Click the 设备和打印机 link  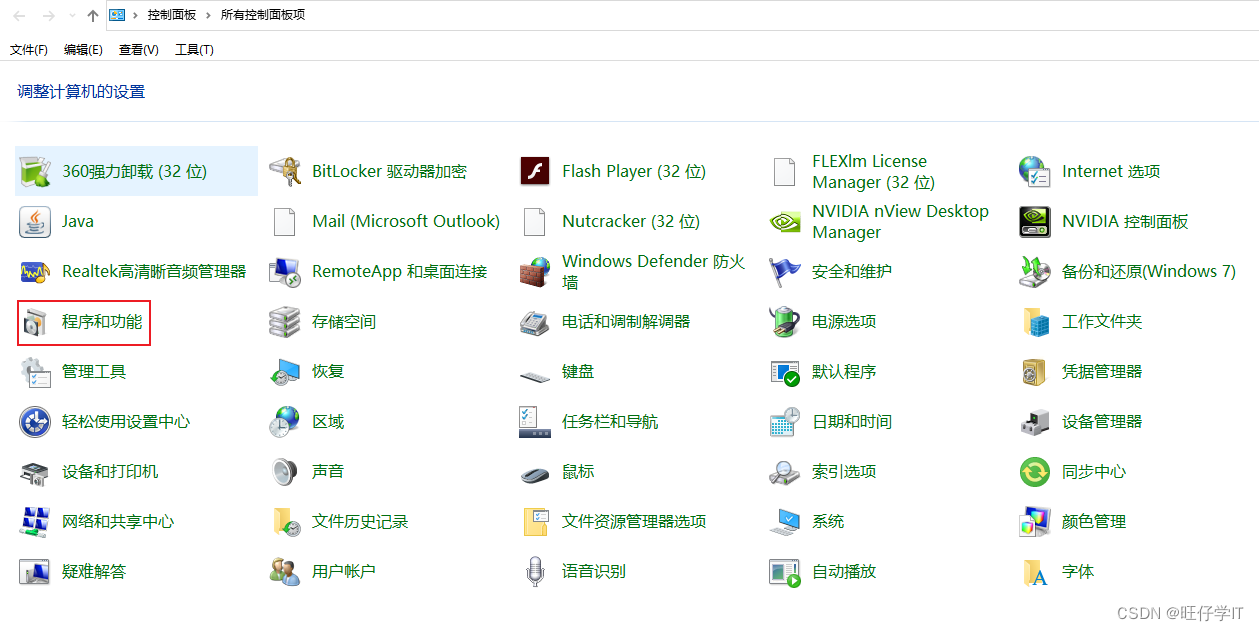pyautogui.click(x=110, y=471)
